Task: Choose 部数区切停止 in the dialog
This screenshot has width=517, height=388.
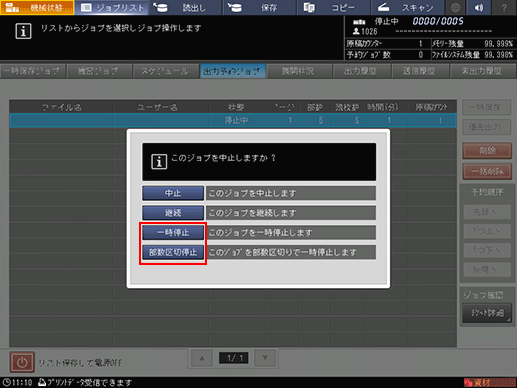Action: tap(173, 252)
